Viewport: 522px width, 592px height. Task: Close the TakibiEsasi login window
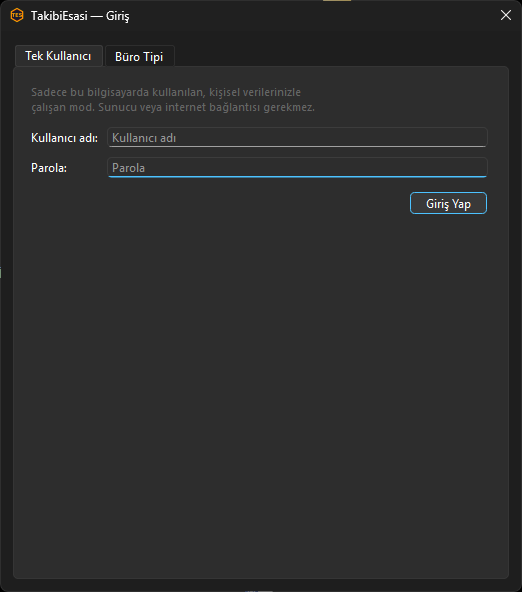click(x=506, y=15)
